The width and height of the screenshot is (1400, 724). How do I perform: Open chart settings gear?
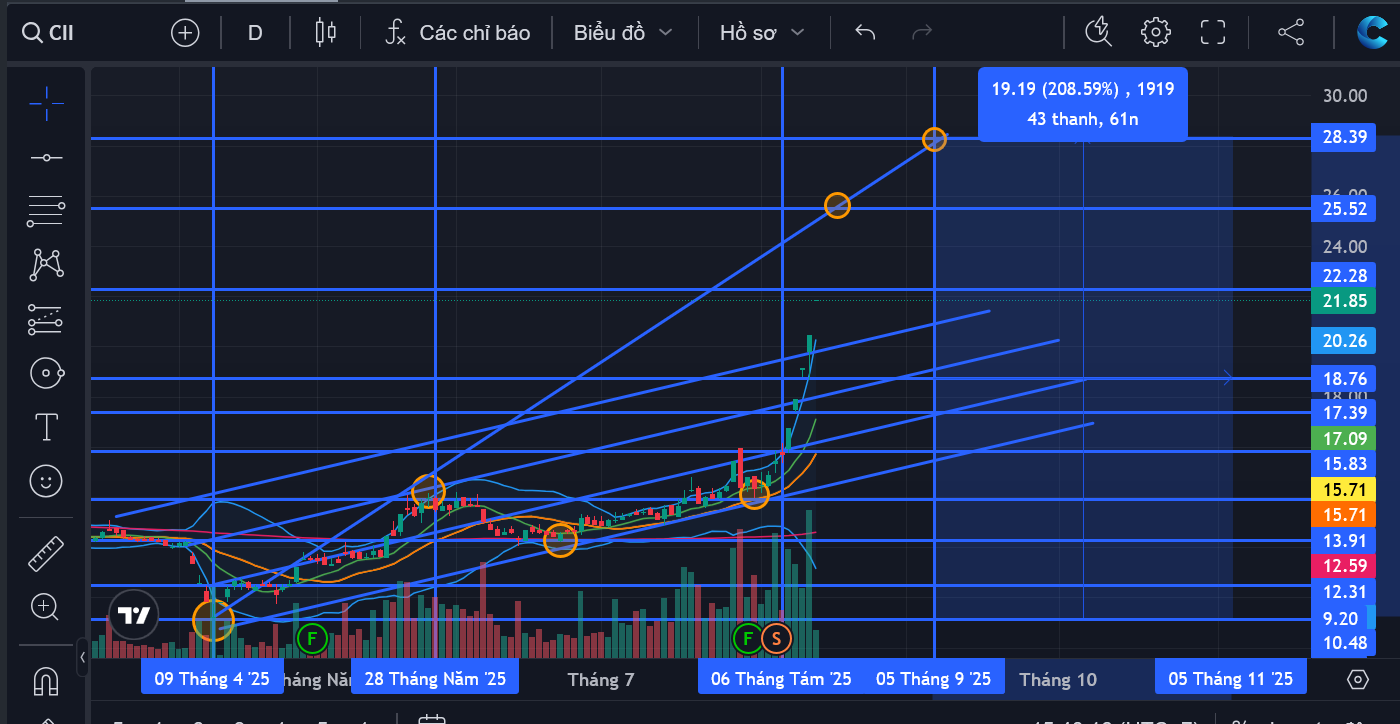click(1155, 32)
